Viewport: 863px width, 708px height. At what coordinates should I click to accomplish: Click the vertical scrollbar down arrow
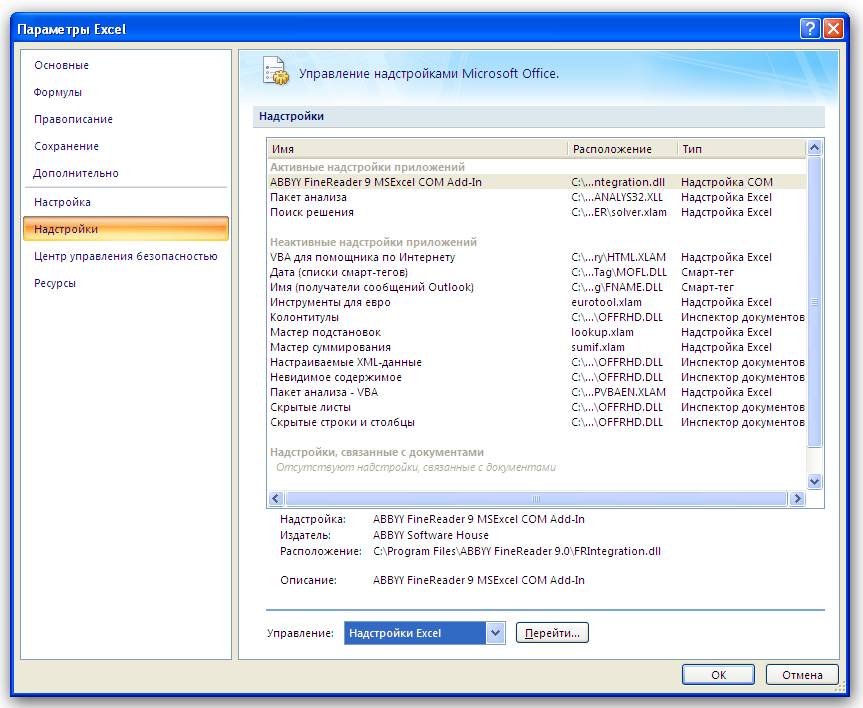coord(815,481)
